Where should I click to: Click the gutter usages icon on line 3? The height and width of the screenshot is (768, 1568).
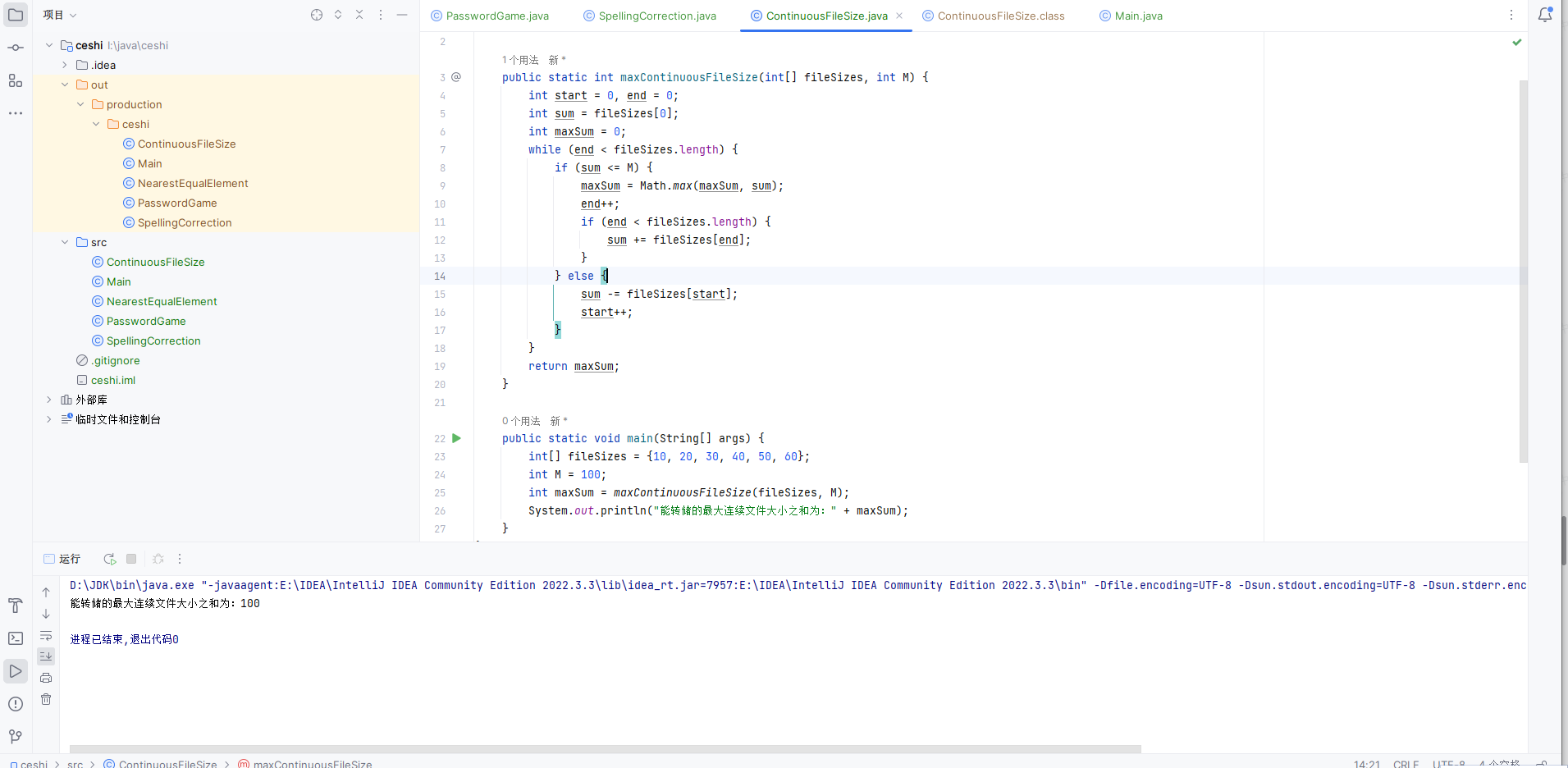point(456,77)
